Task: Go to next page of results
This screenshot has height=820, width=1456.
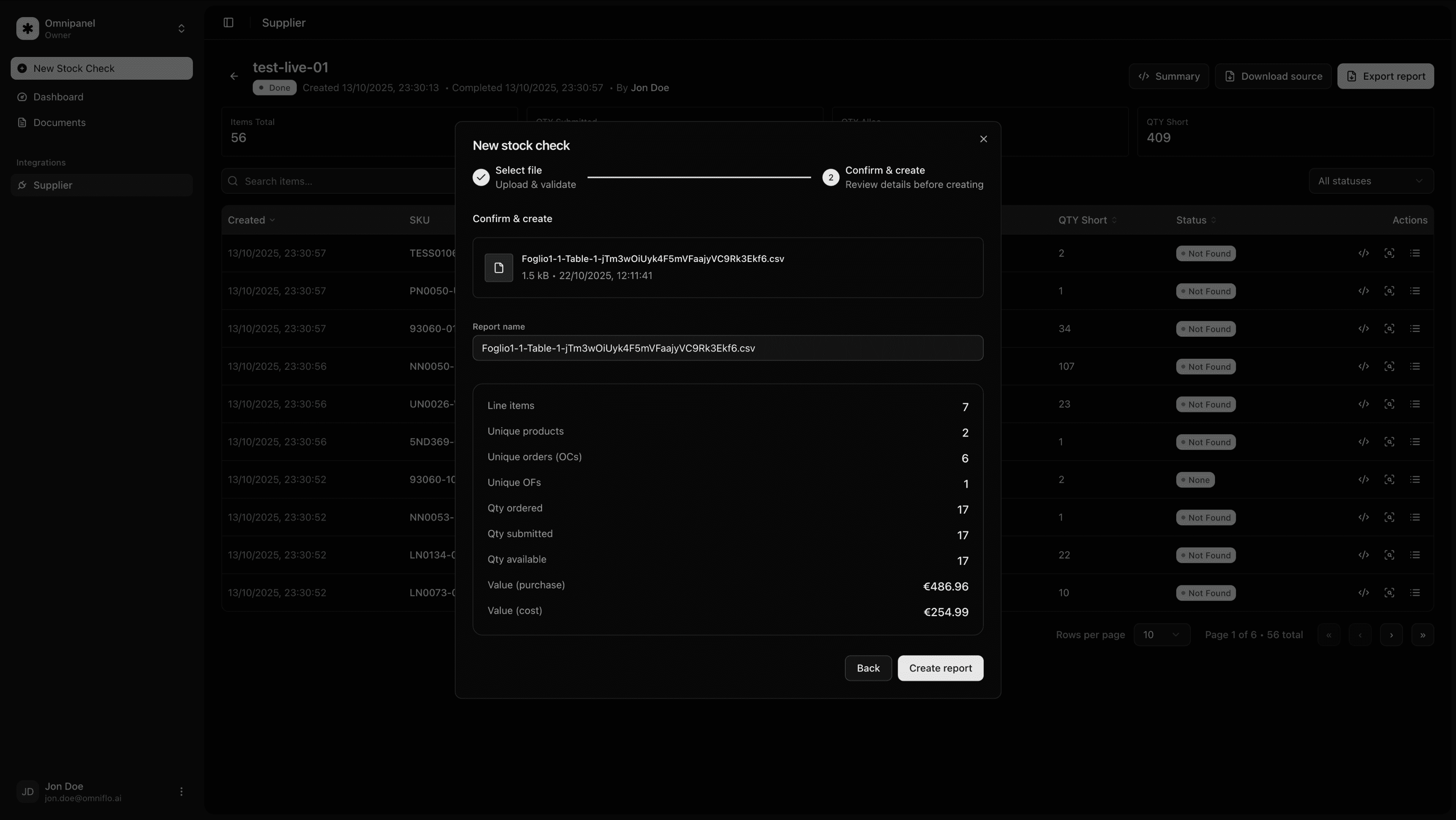Action: click(x=1391, y=635)
